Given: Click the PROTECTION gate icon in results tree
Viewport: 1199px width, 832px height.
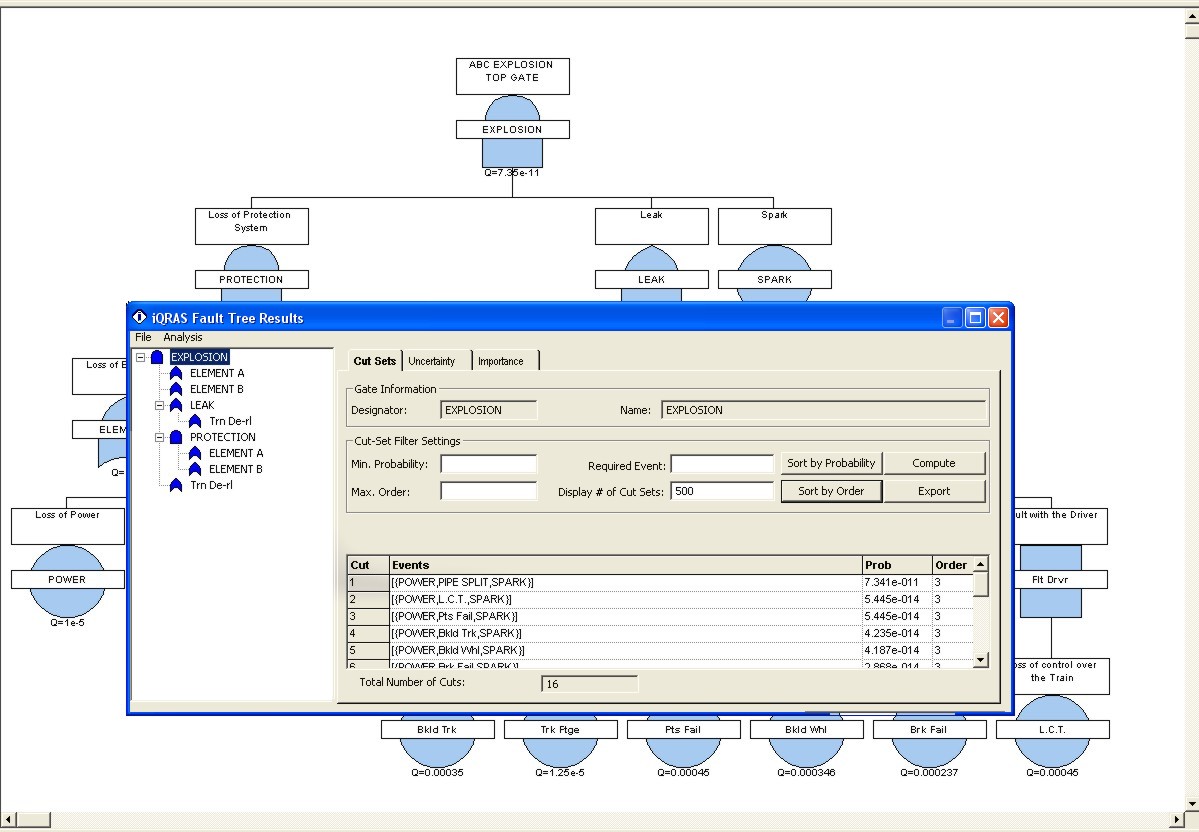Looking at the screenshot, I should pos(176,437).
